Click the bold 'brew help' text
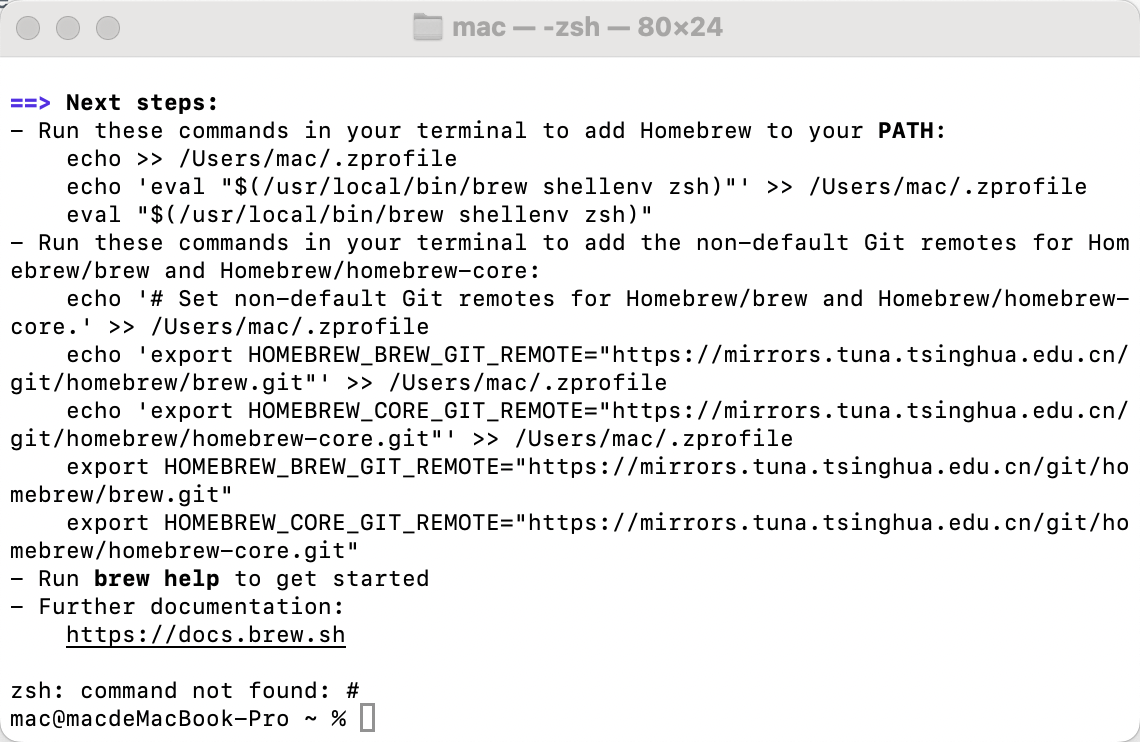 coord(156,579)
